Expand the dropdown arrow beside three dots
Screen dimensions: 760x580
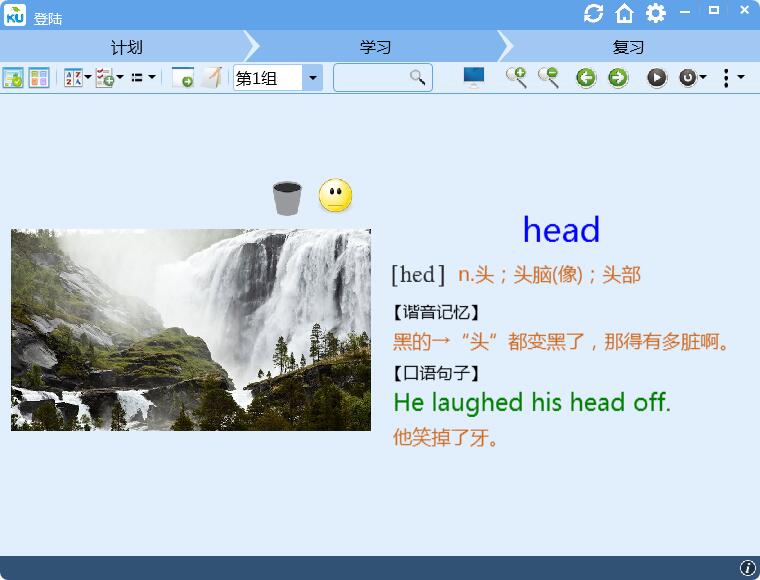741,77
